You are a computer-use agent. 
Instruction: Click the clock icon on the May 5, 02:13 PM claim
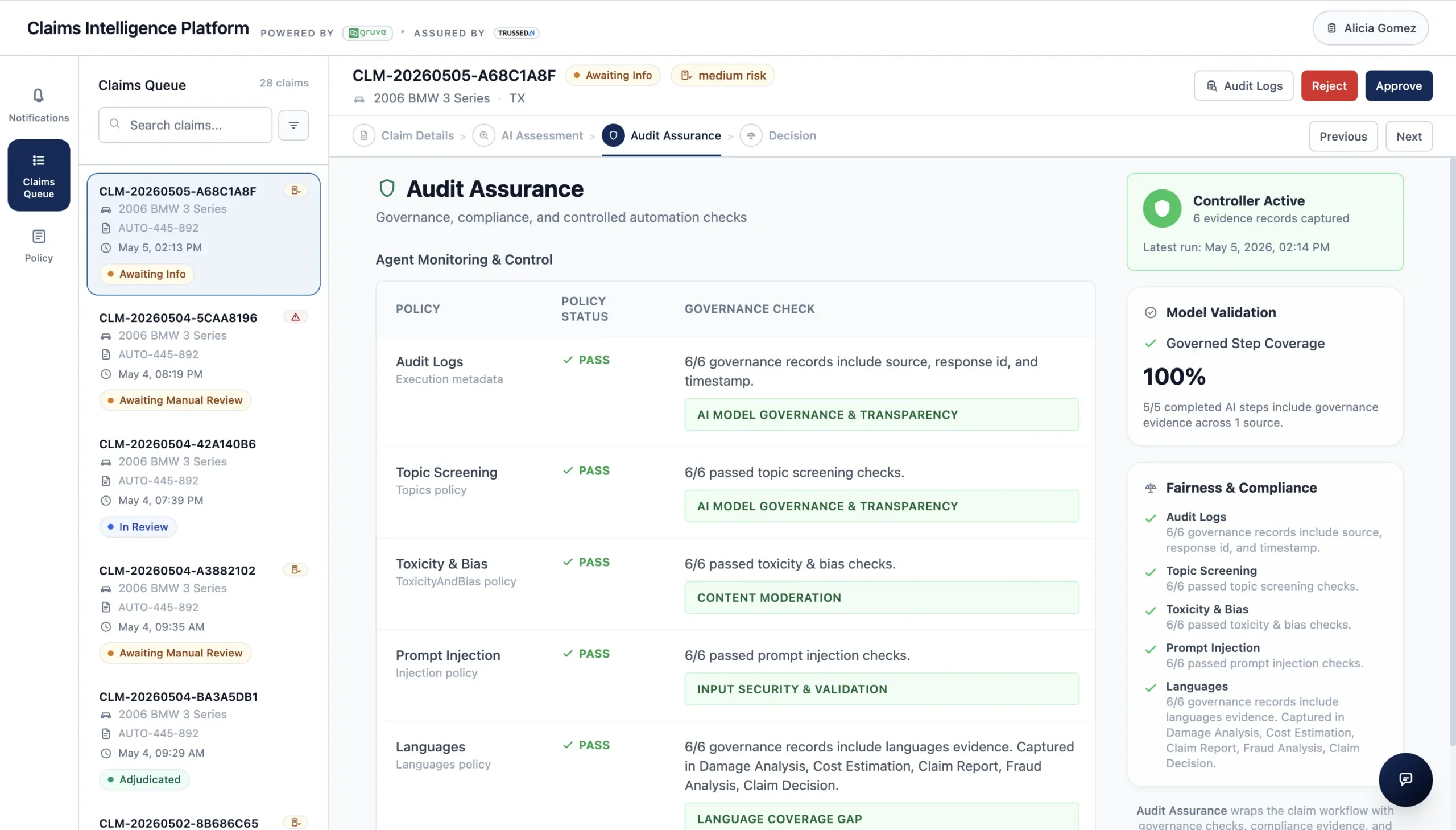tap(105, 248)
